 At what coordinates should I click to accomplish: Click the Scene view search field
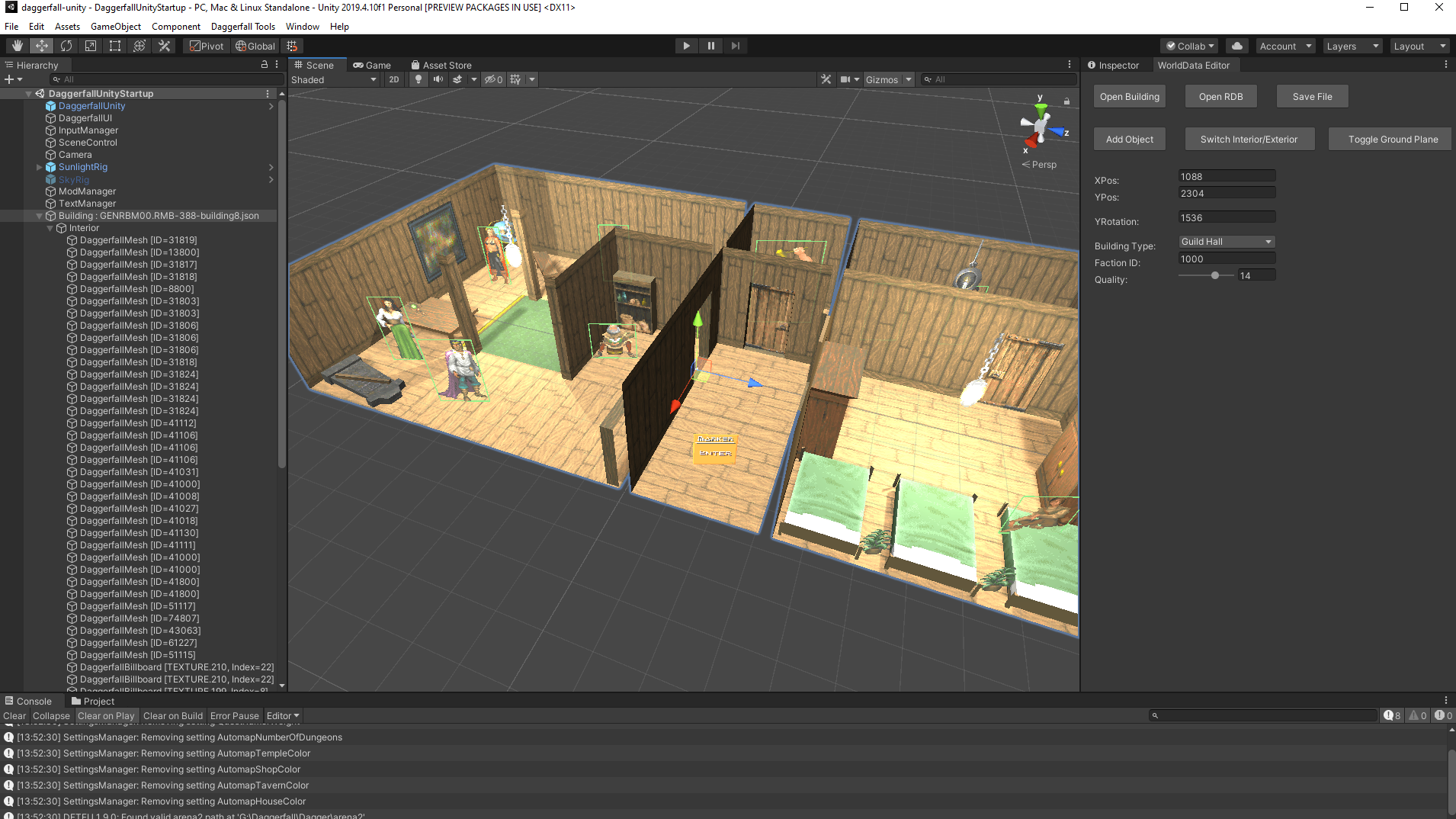tap(997, 79)
